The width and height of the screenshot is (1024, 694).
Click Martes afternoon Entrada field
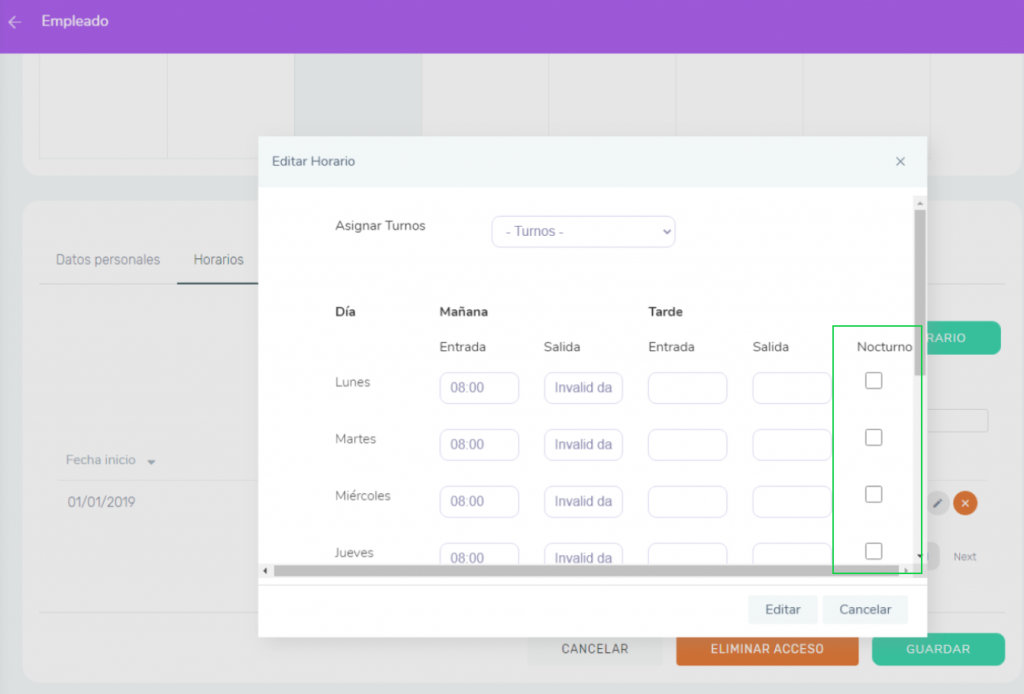click(687, 445)
